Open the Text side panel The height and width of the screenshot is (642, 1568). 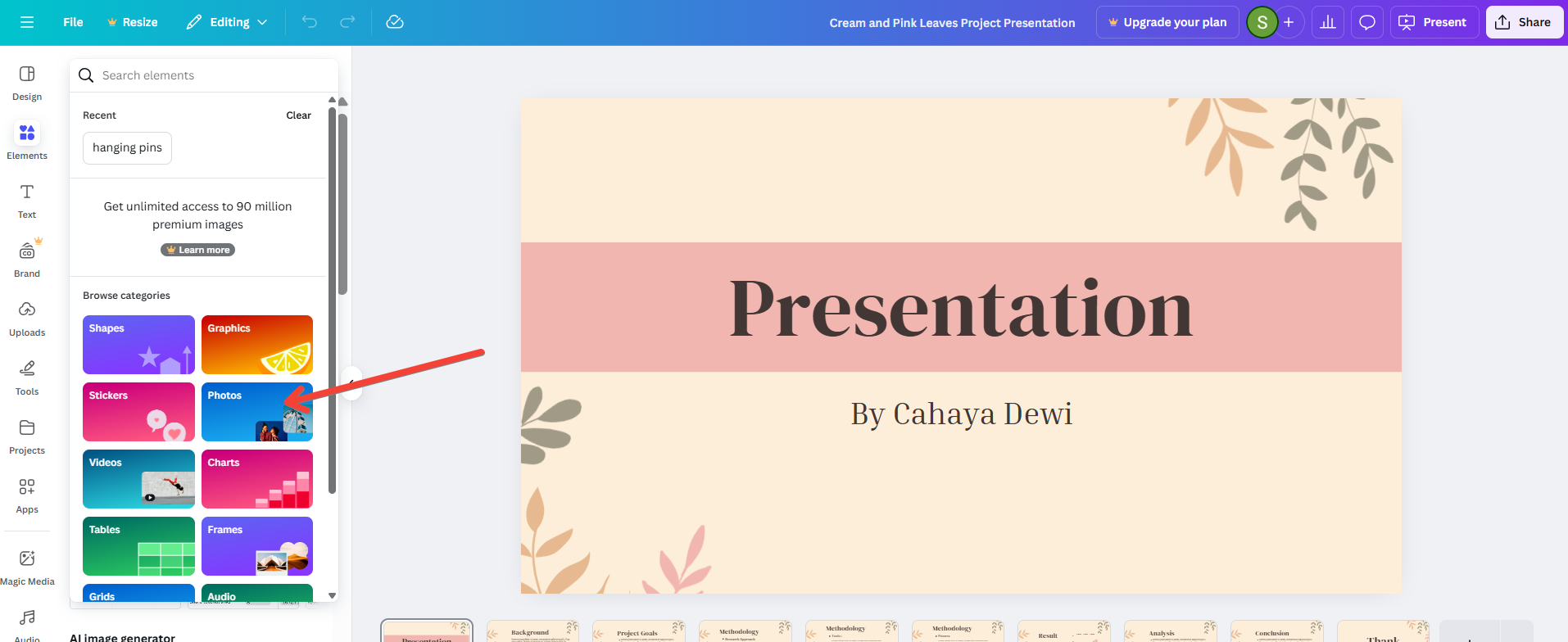tap(27, 201)
